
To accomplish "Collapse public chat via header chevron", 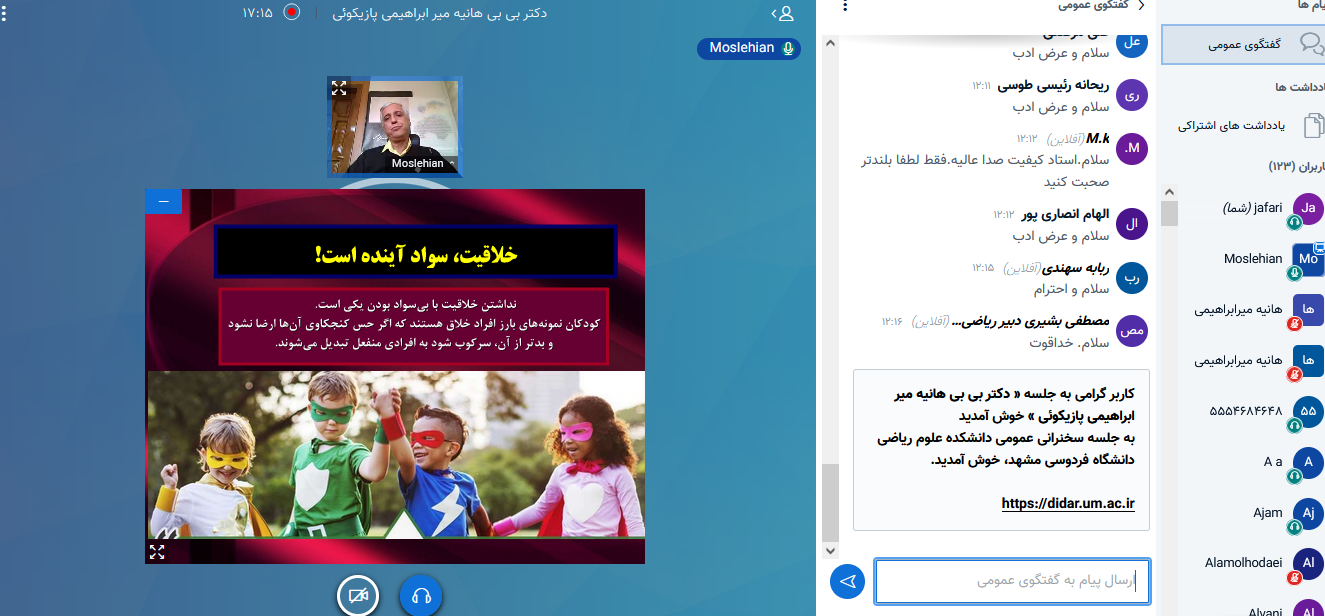I will tap(1140, 6).
